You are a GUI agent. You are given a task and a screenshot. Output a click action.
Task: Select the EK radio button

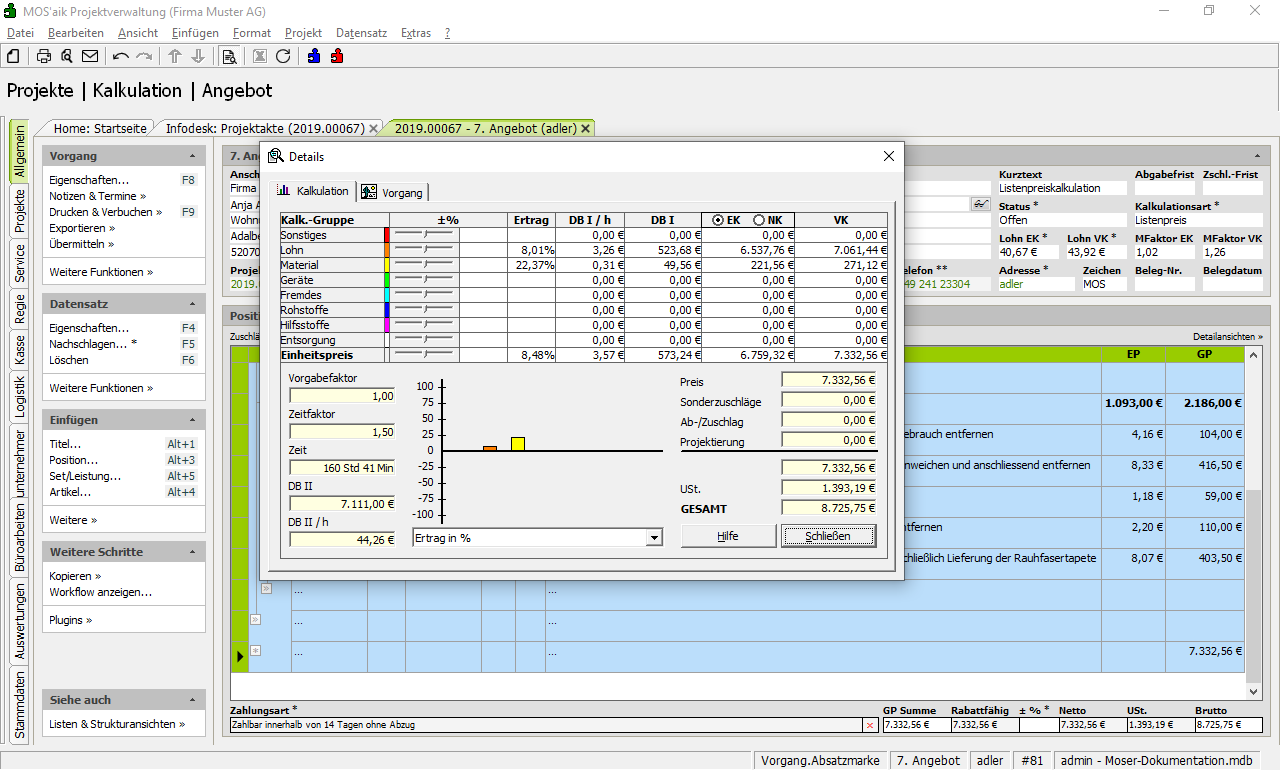pyautogui.click(x=718, y=220)
